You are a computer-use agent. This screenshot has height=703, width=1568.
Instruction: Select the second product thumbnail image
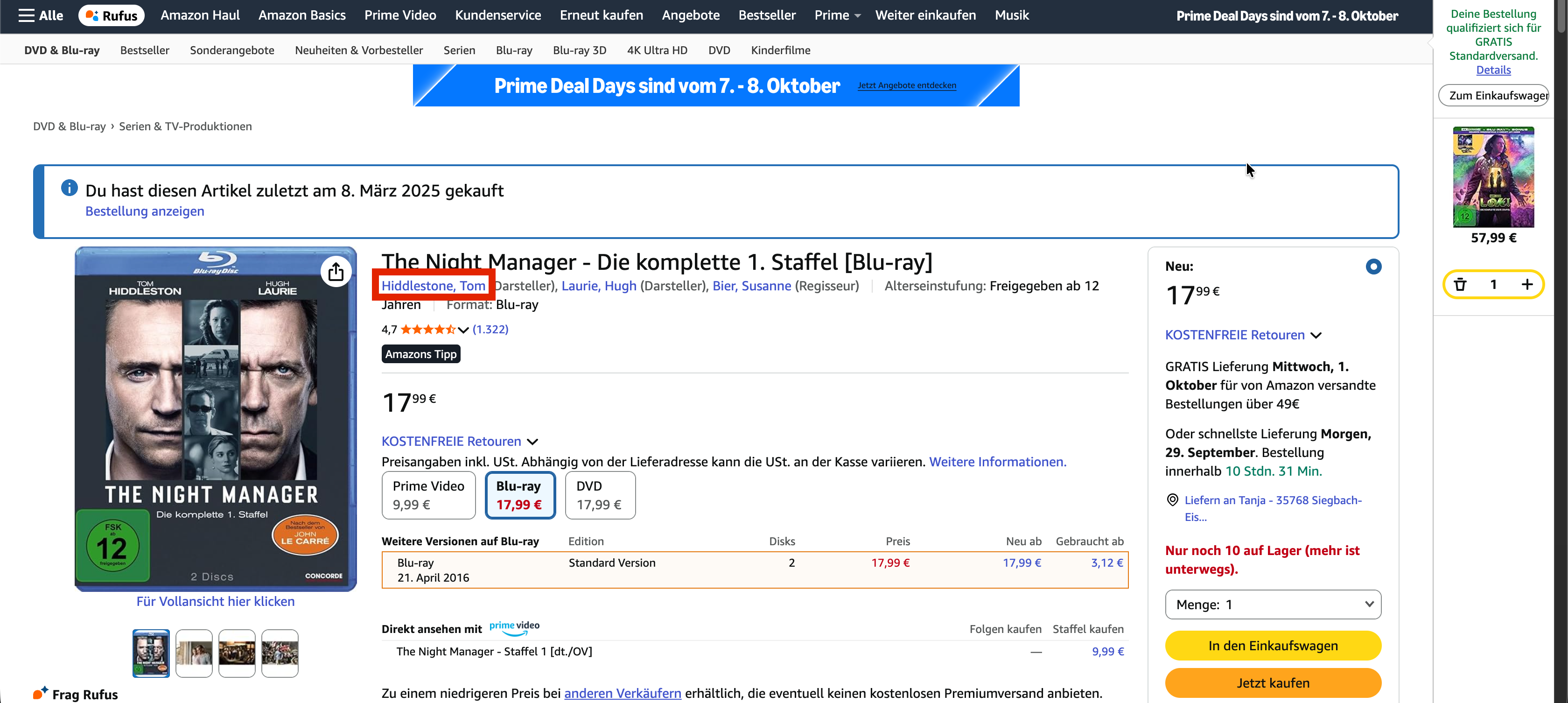pyautogui.click(x=194, y=653)
